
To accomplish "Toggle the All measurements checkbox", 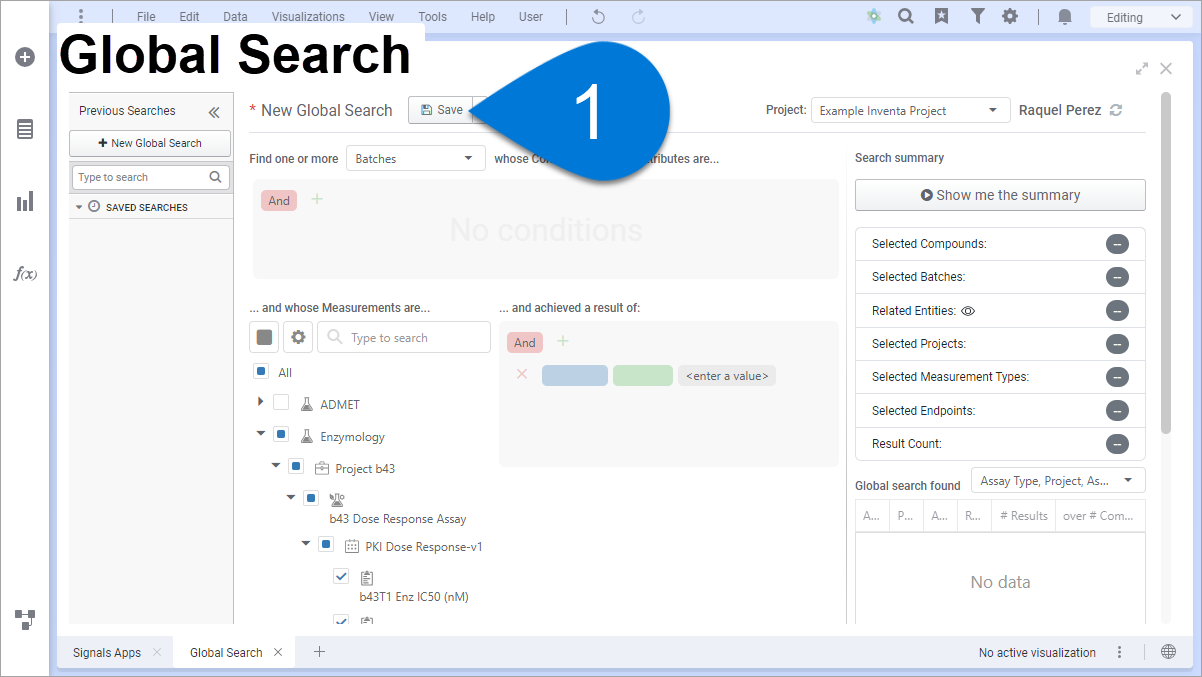I will [x=261, y=371].
